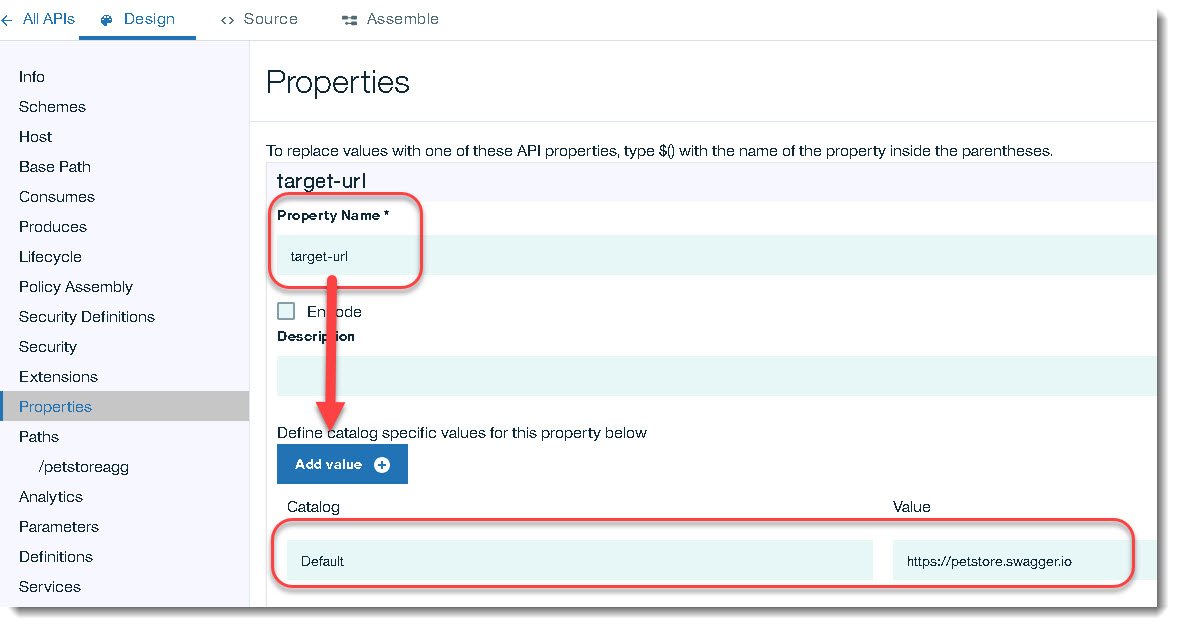The image size is (1177, 627).
Task: Go to Security Definitions section
Action: pyautogui.click(x=87, y=317)
